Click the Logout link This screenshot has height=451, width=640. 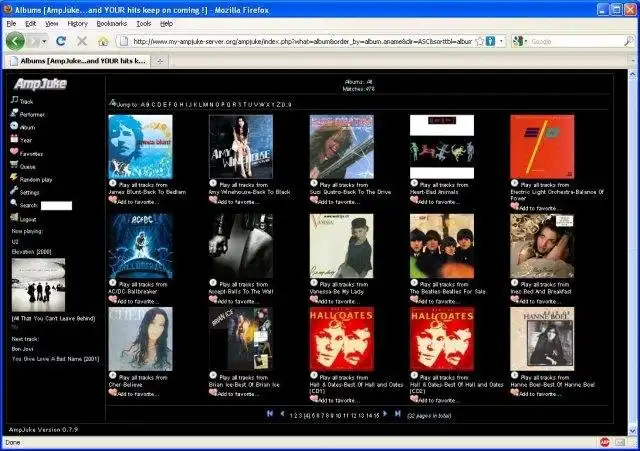(x=28, y=220)
